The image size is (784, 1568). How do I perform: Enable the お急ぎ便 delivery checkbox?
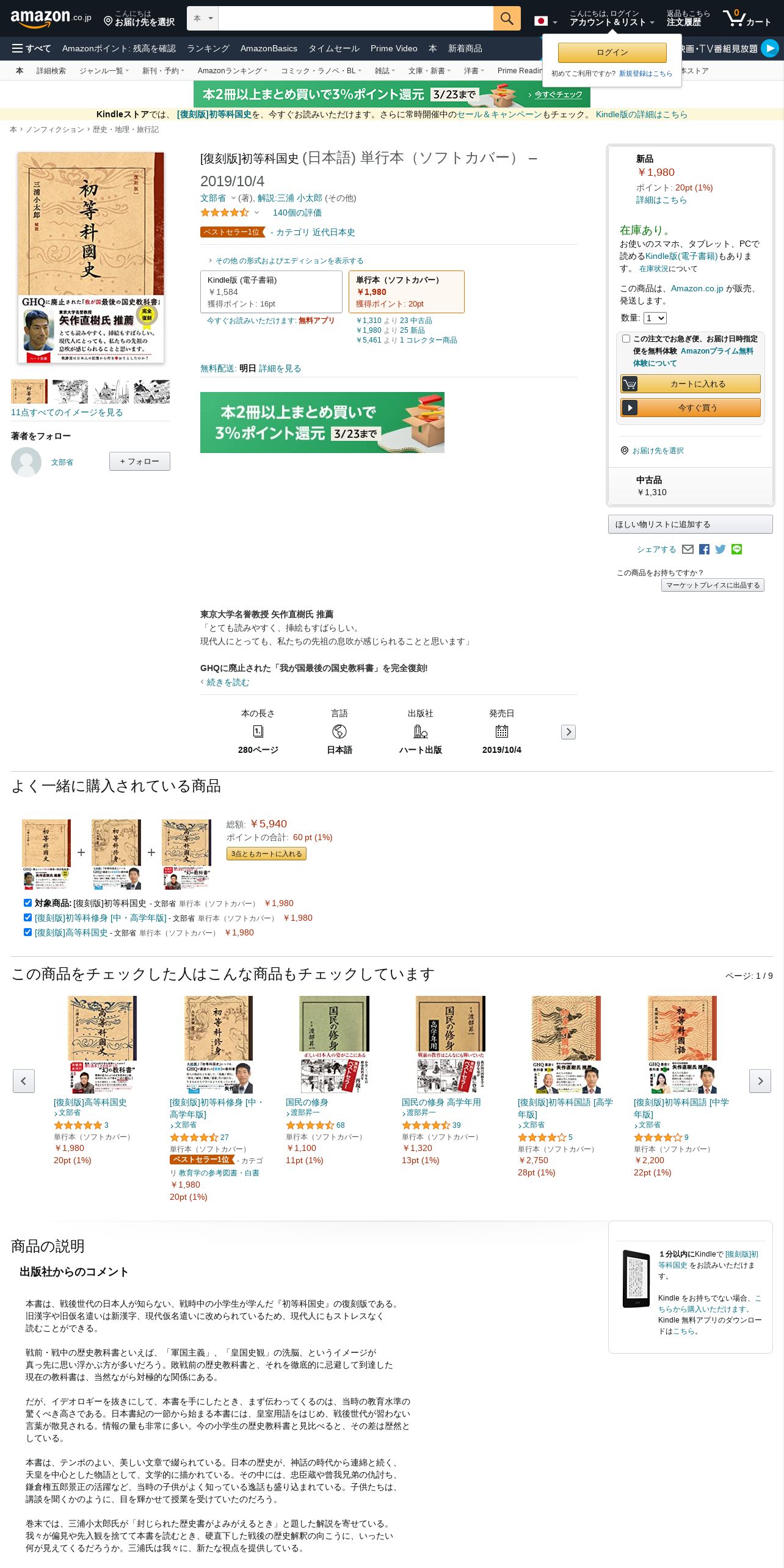(x=626, y=338)
